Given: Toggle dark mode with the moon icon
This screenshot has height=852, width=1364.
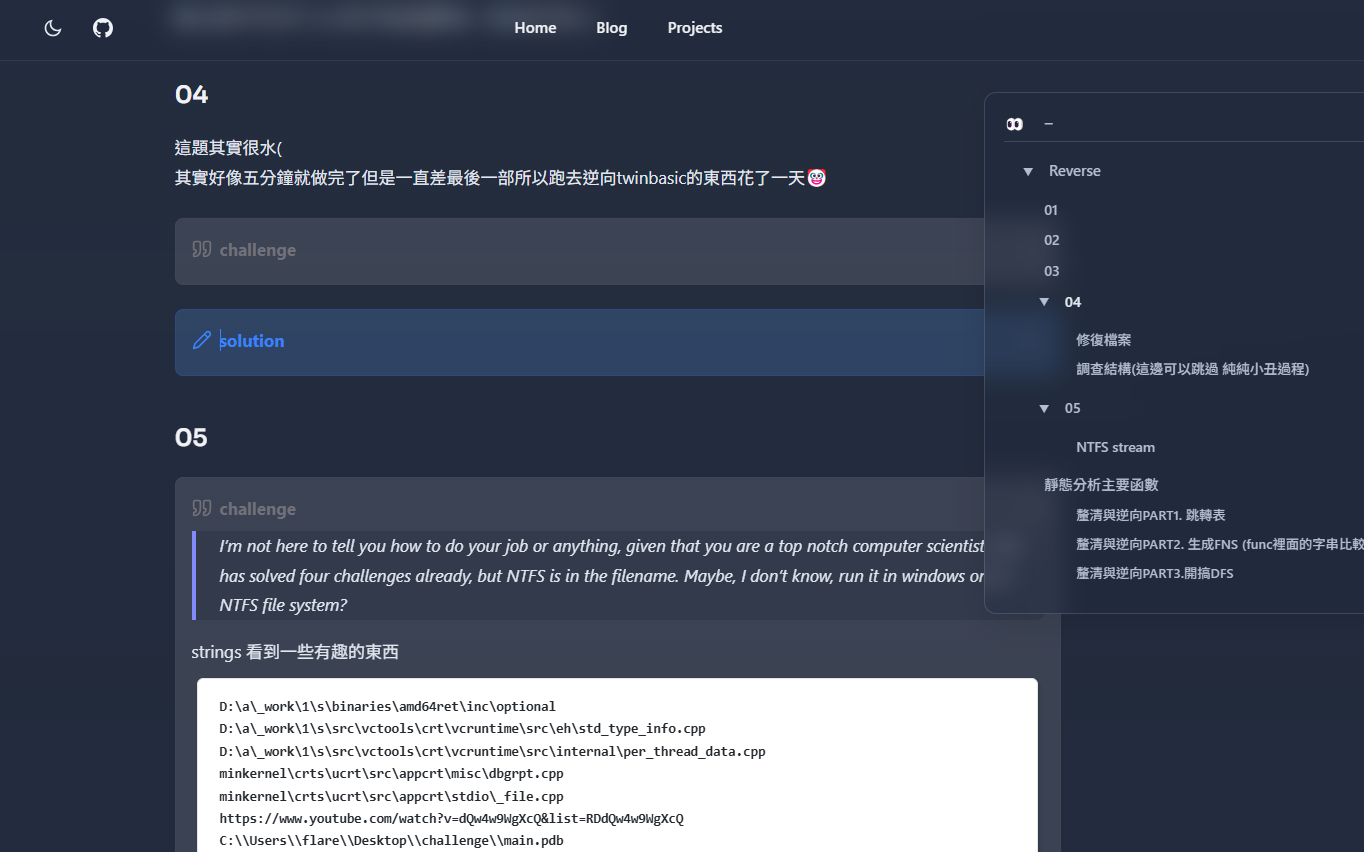Looking at the screenshot, I should [53, 28].
